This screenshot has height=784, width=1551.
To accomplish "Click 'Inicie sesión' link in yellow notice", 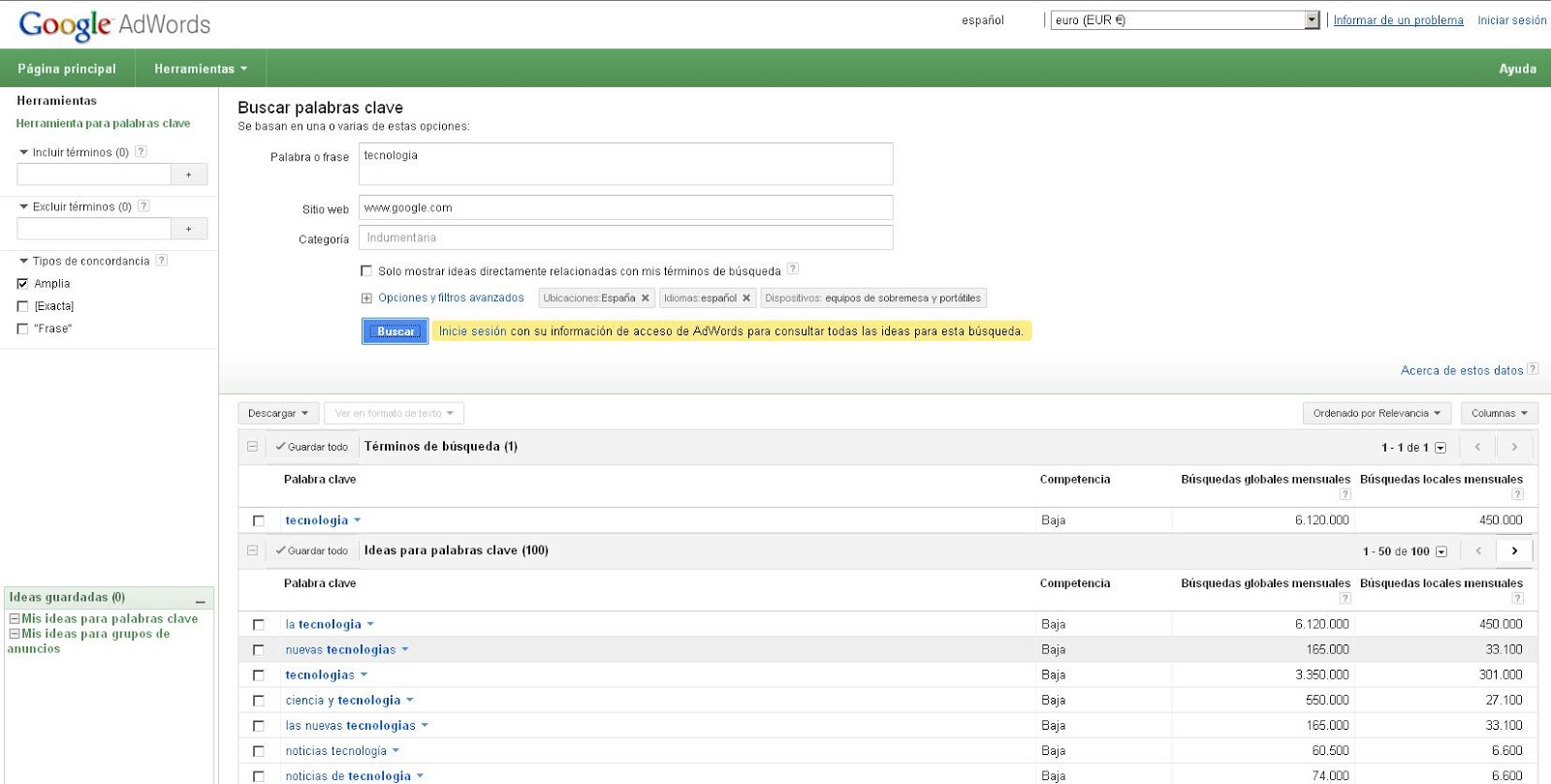I will click(x=472, y=331).
